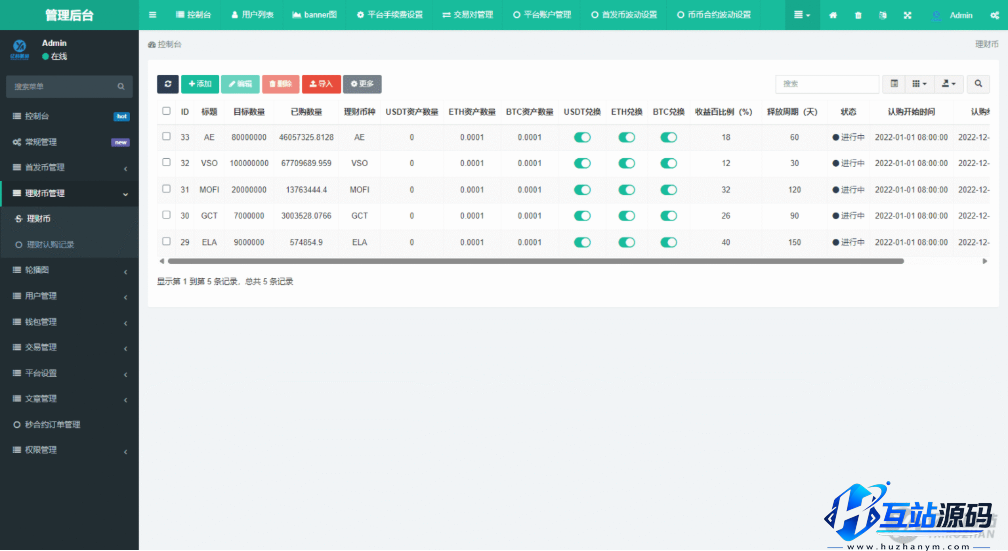This screenshot has height=551, width=1008.
Task: Expand 用户管理 in the sidebar
Action: (x=68, y=296)
